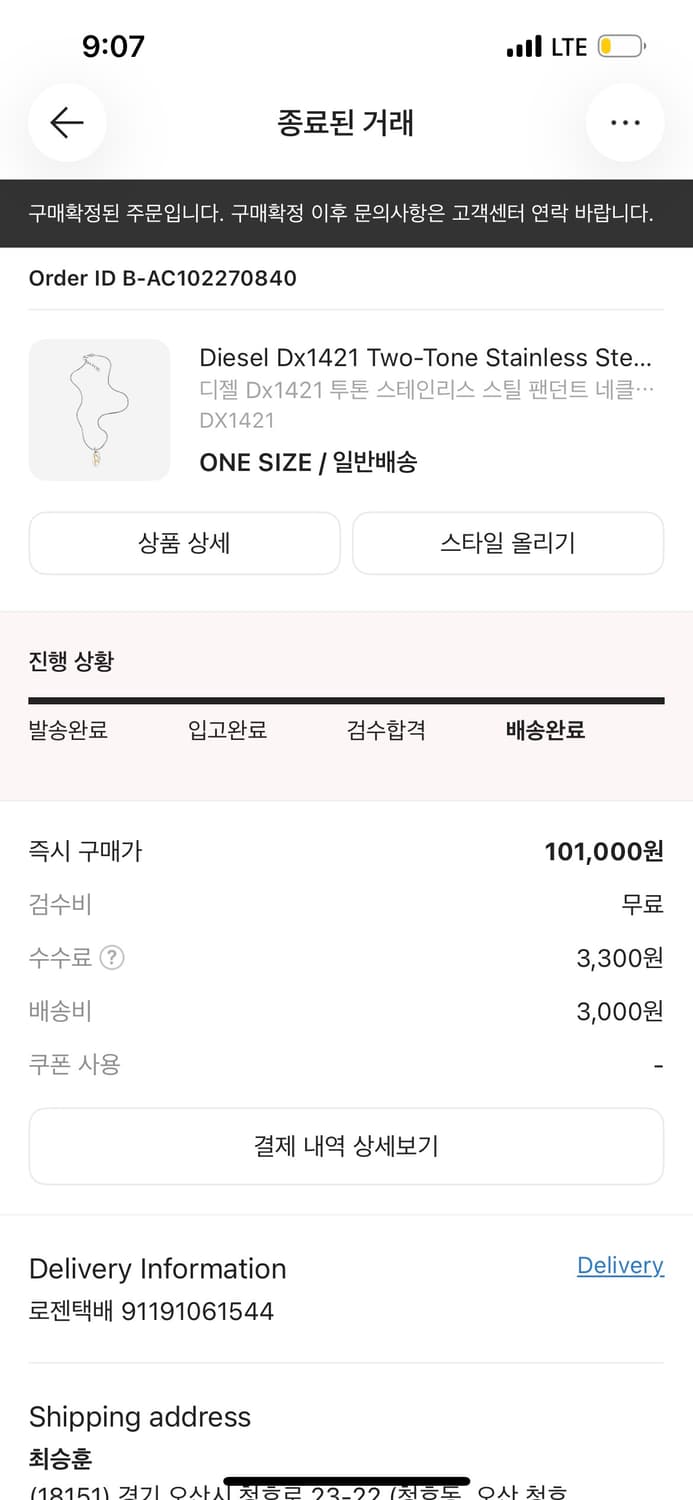
Task: Tap the 배송완료 delivery complete step
Action: pos(545,731)
